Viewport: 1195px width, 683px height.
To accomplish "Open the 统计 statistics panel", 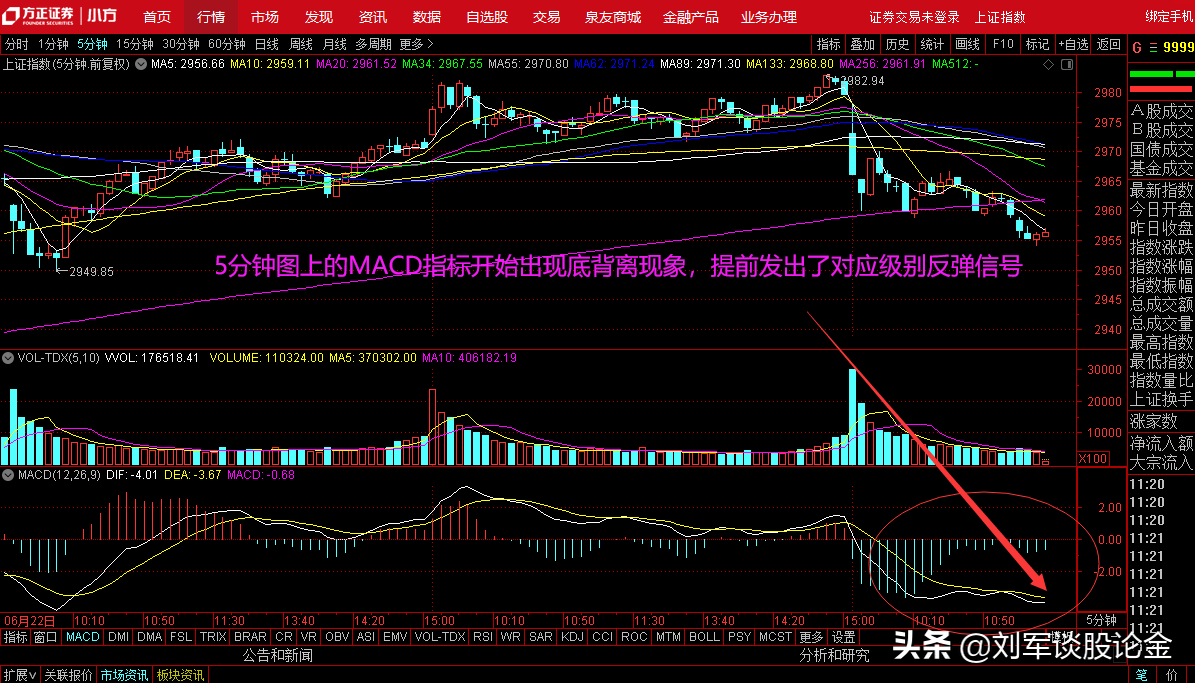I will (x=931, y=44).
